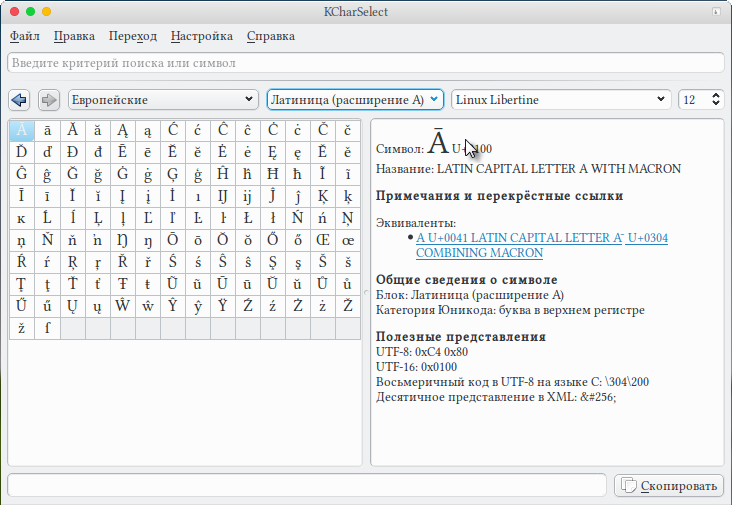Select the capital Ş with cedilla

point(273,262)
